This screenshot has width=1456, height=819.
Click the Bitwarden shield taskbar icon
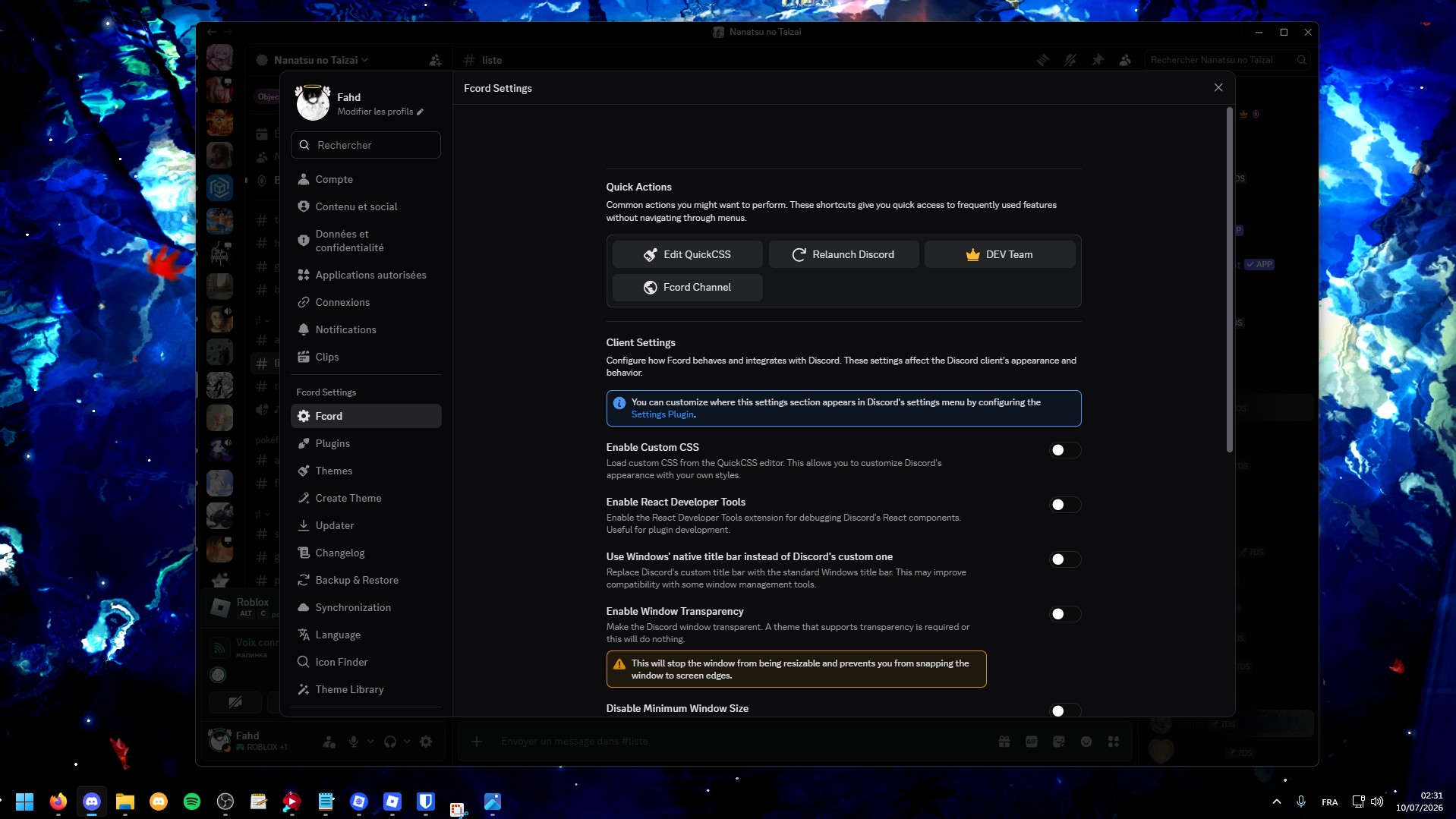[426, 802]
